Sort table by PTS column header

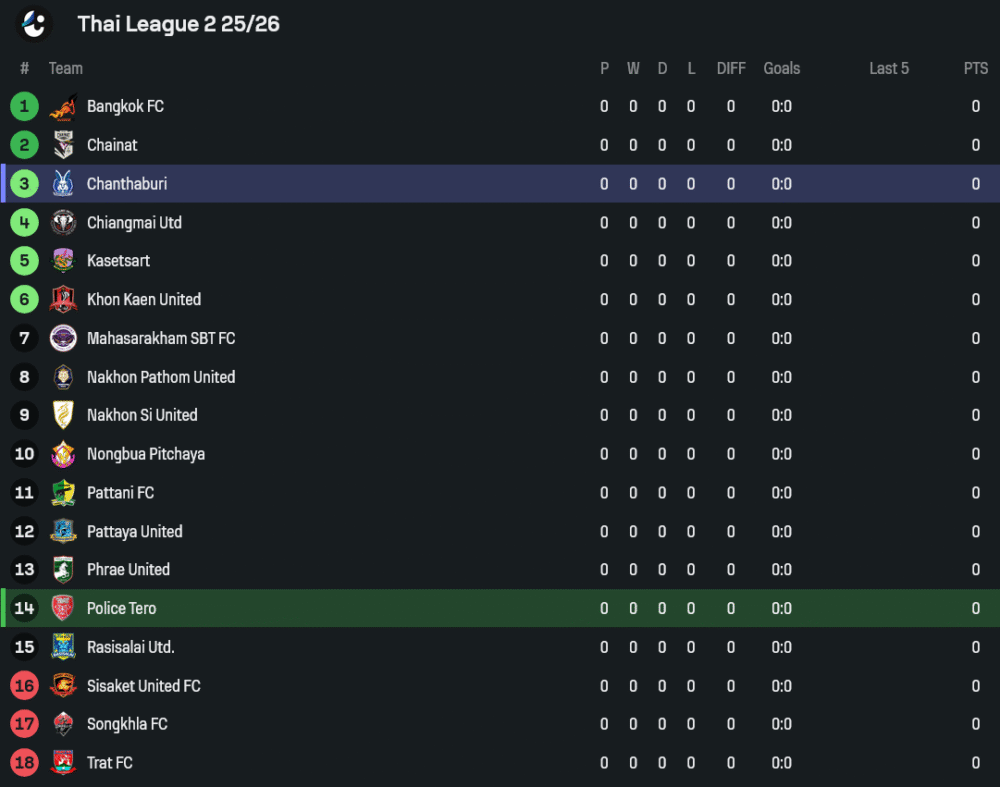975,68
